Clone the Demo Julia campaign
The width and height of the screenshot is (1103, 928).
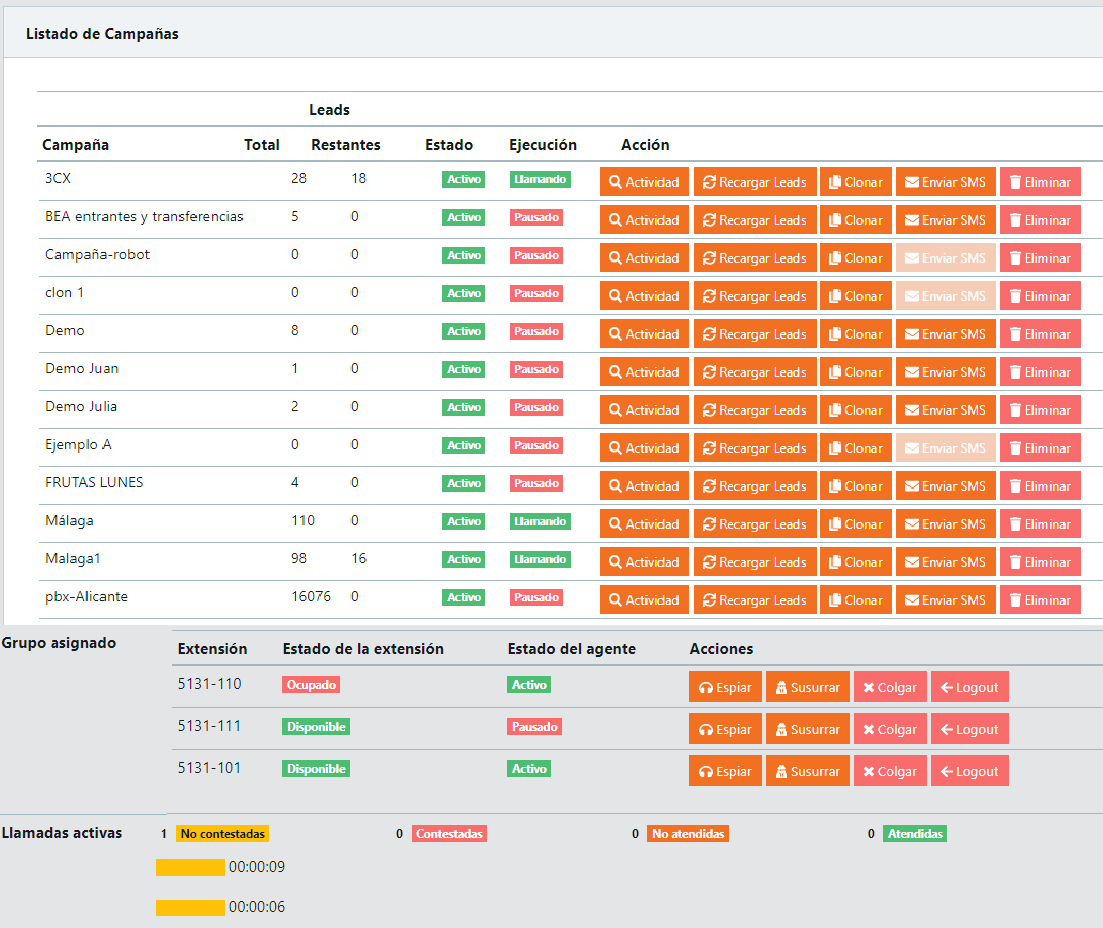click(x=855, y=410)
